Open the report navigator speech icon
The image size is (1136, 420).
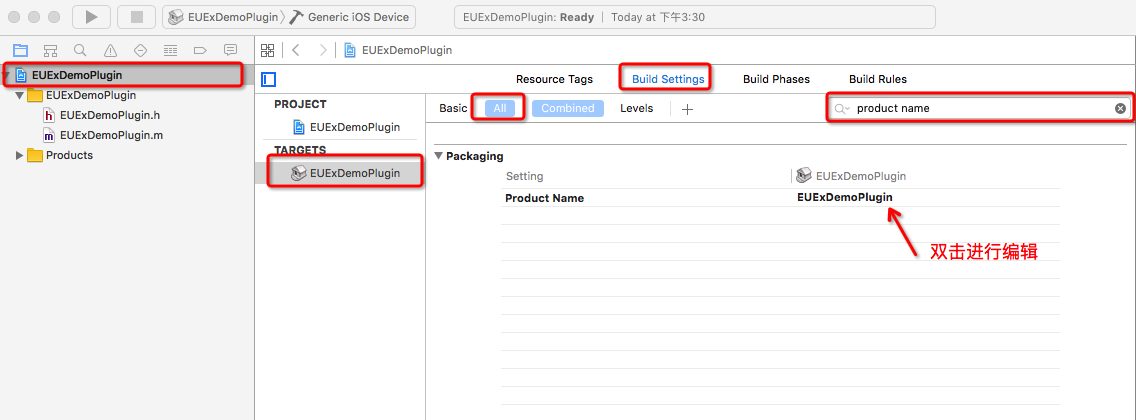click(x=230, y=50)
